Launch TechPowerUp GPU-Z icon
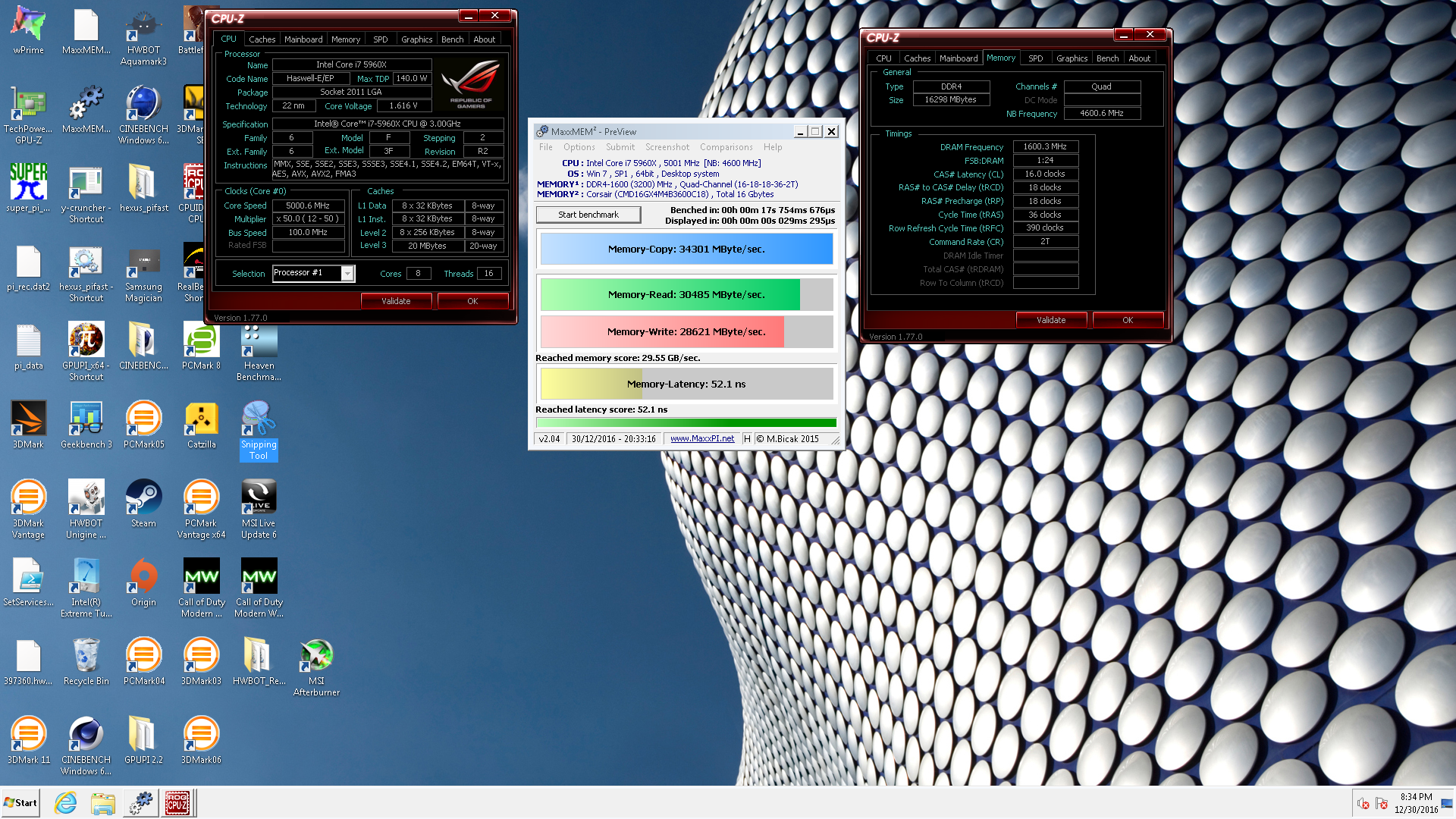The width and height of the screenshot is (1456, 819). pos(28,115)
